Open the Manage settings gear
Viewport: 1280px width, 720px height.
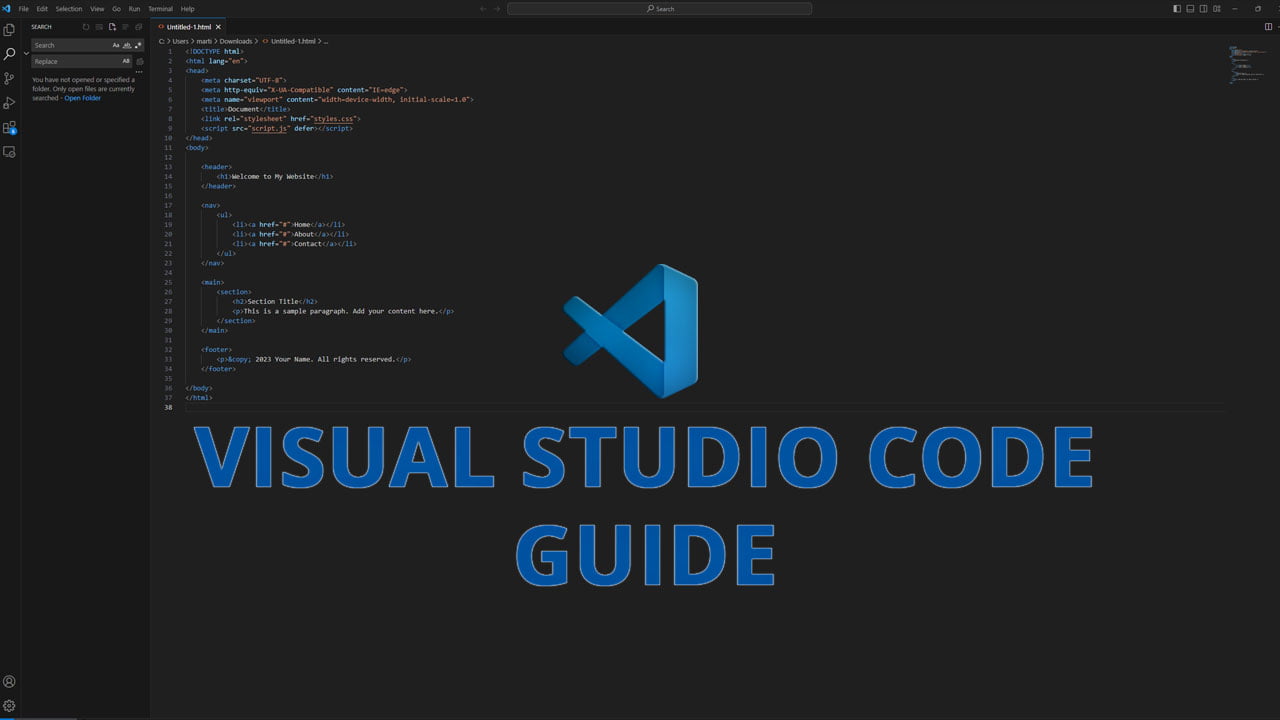click(9, 705)
